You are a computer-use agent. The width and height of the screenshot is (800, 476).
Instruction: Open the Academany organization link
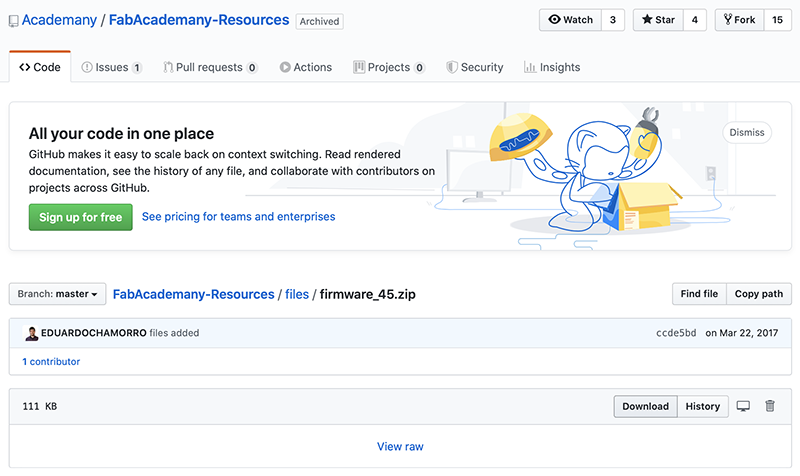59,20
